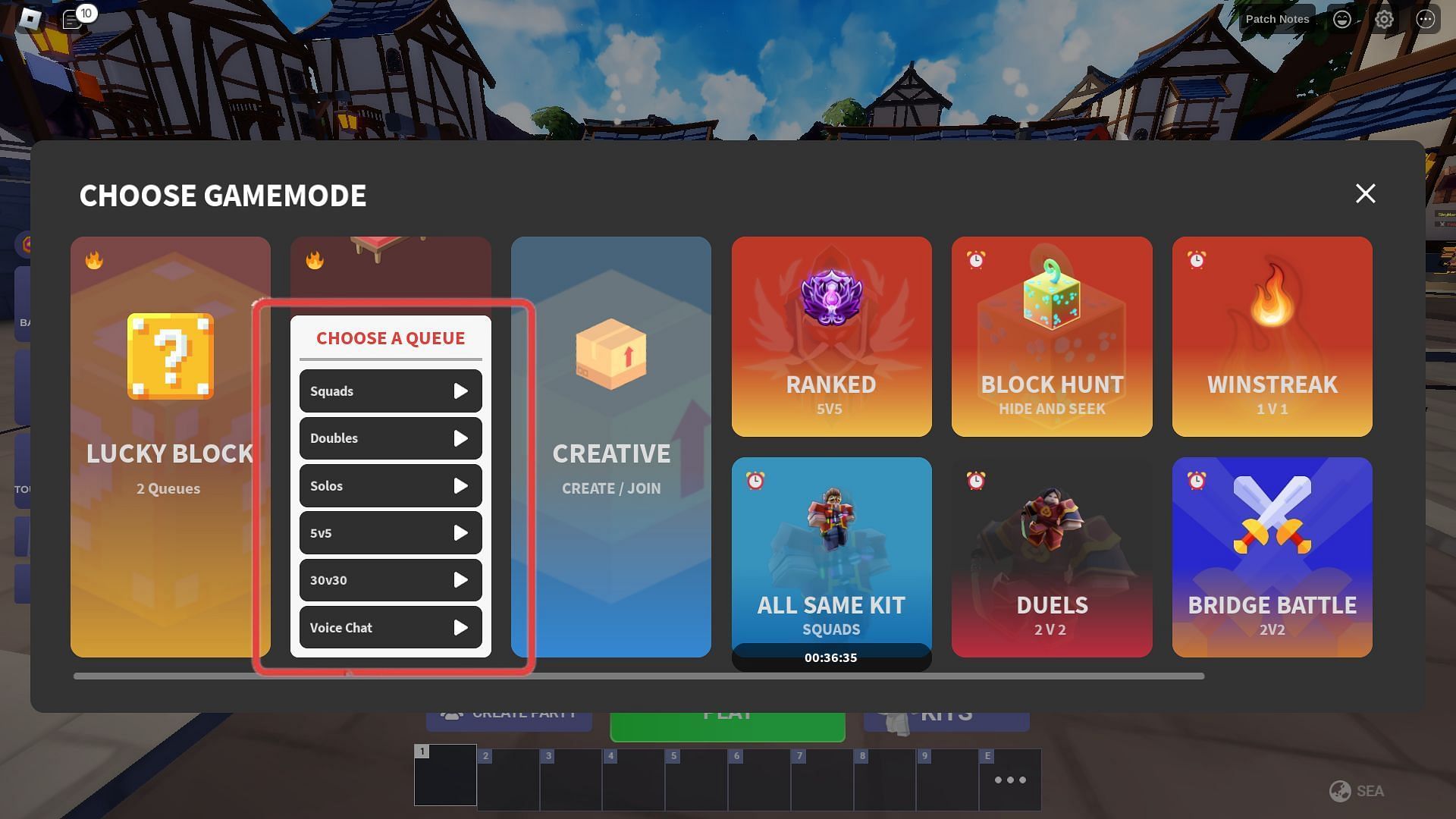Select the Lucky Block question mark icon
The width and height of the screenshot is (1456, 819).
[x=170, y=355]
